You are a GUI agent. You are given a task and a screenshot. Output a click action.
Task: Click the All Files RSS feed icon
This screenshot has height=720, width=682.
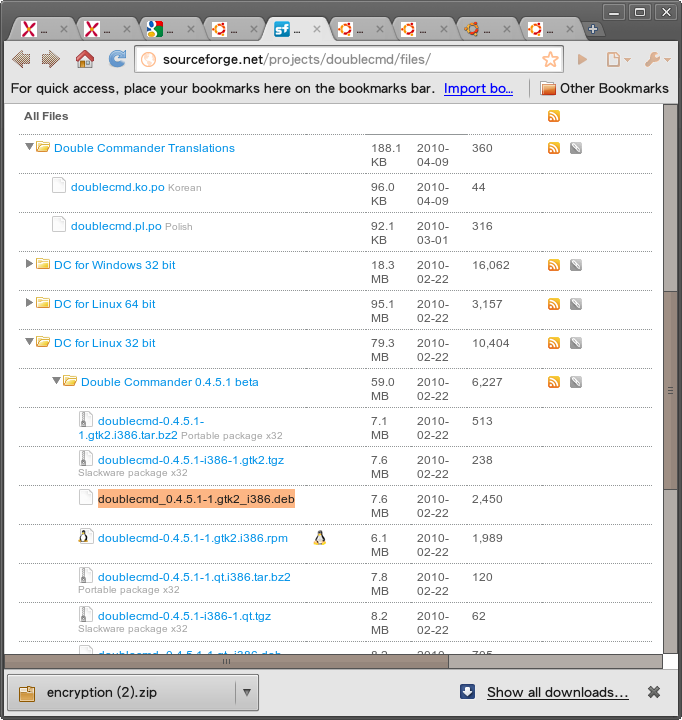tap(554, 116)
